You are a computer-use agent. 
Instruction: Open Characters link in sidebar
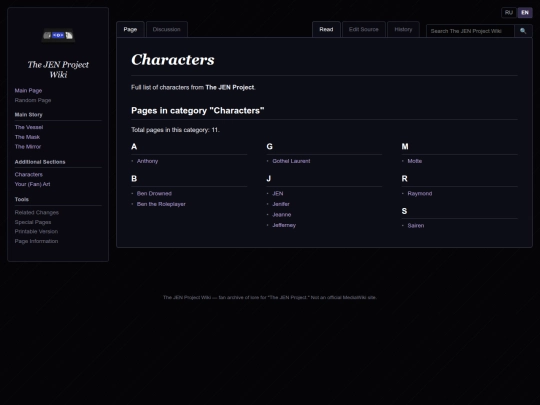(x=29, y=175)
